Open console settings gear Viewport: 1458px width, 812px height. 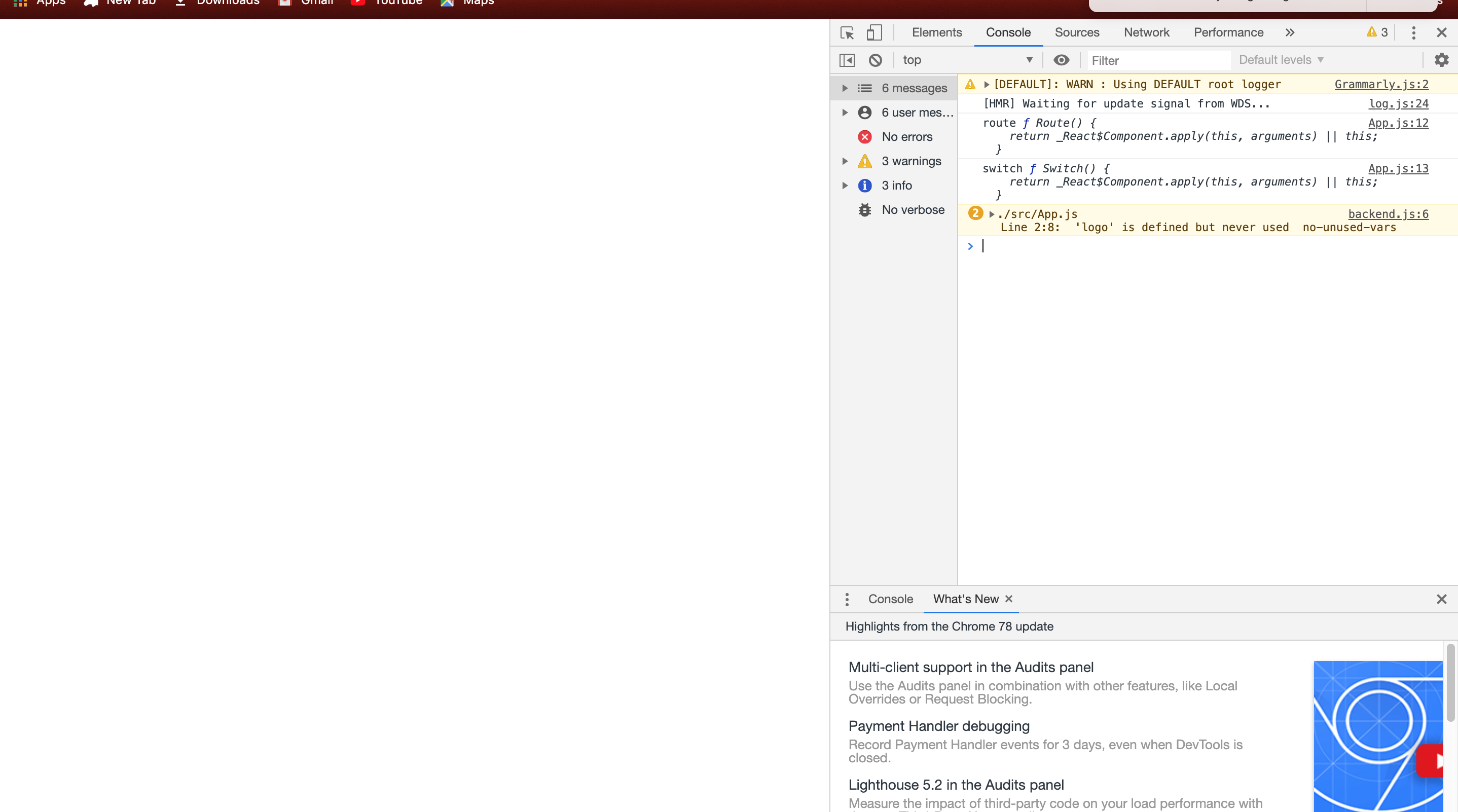pyautogui.click(x=1441, y=60)
